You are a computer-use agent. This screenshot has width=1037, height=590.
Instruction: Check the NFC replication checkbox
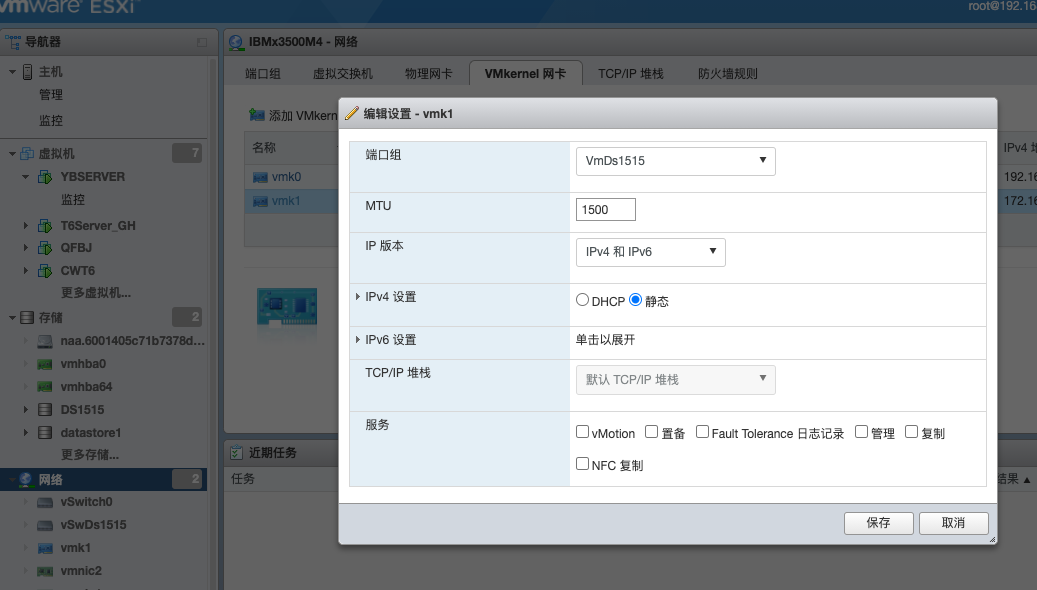(x=583, y=465)
